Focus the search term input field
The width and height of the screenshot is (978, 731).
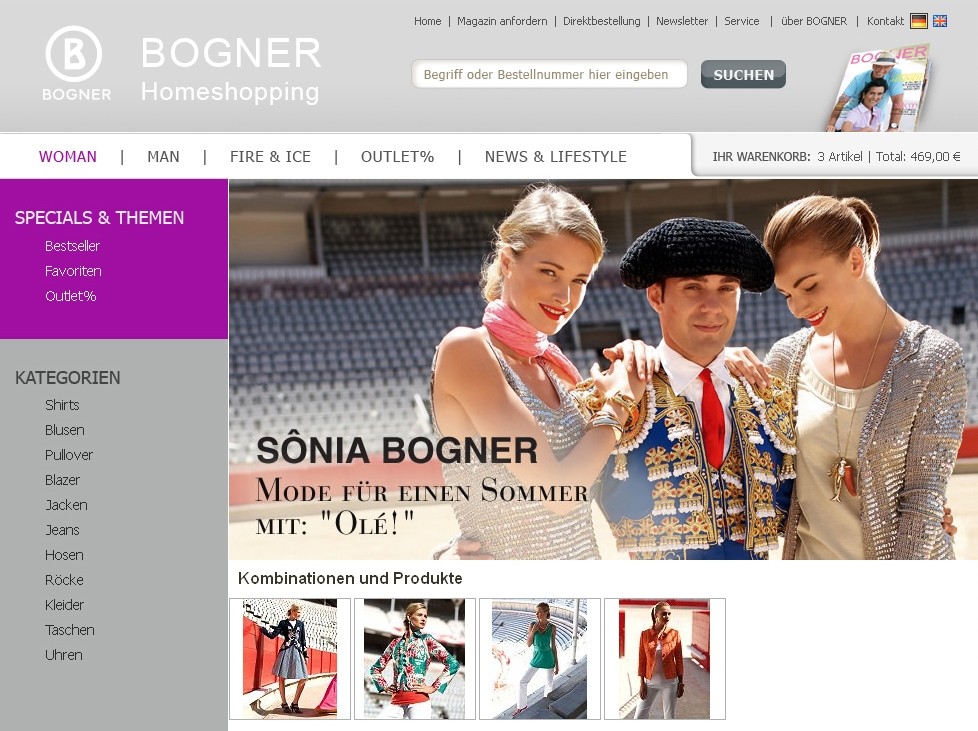coord(550,74)
